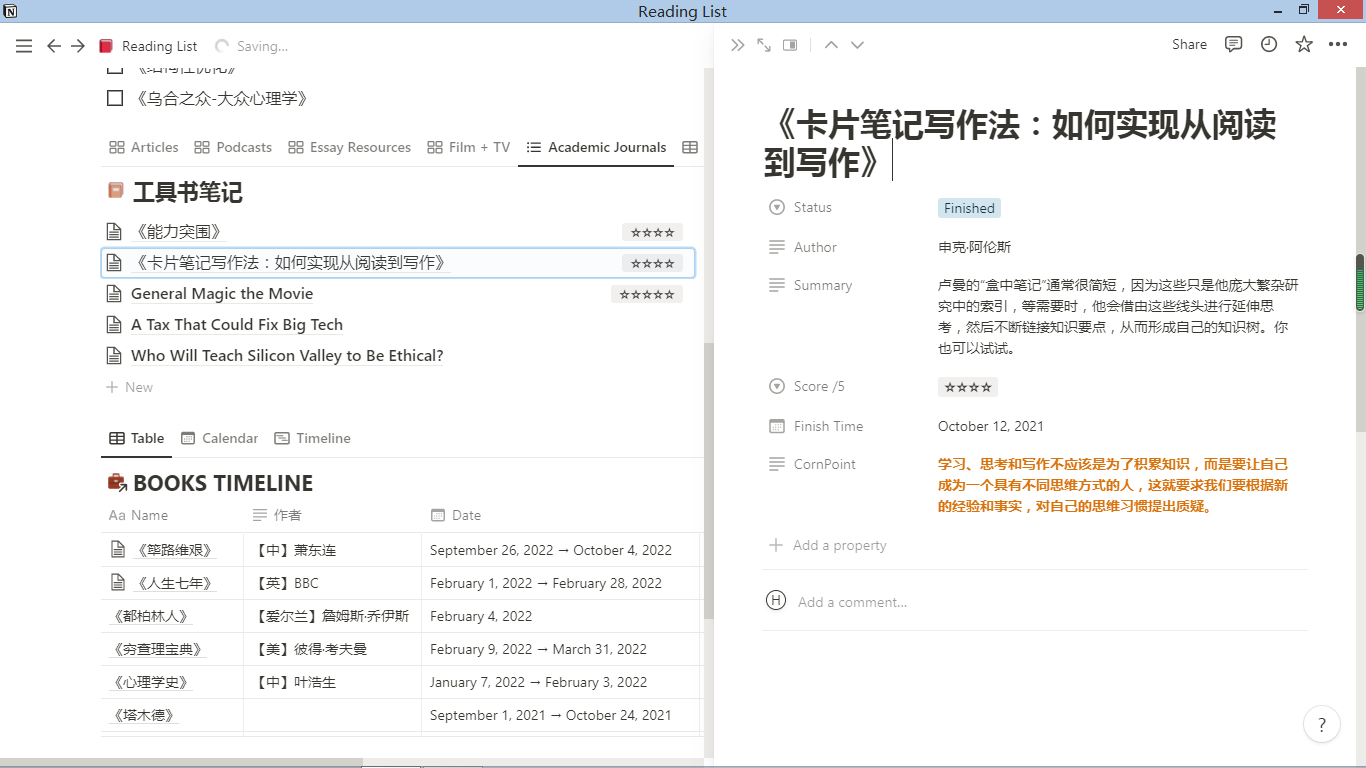Open the sidebar hamburger menu
The height and width of the screenshot is (768, 1366).
click(x=24, y=46)
